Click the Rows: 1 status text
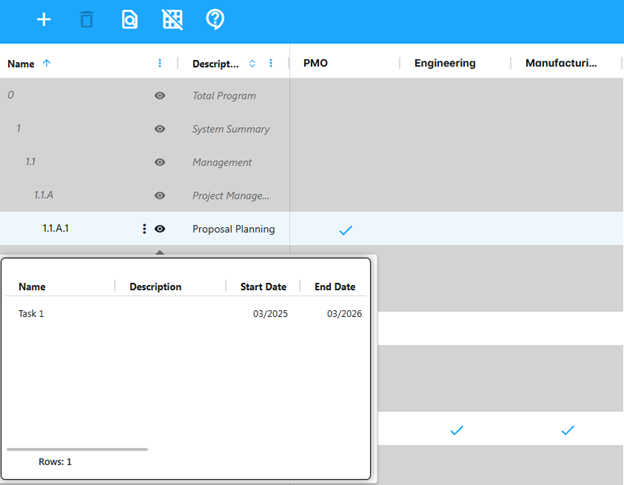This screenshot has height=485, width=624. (55, 462)
